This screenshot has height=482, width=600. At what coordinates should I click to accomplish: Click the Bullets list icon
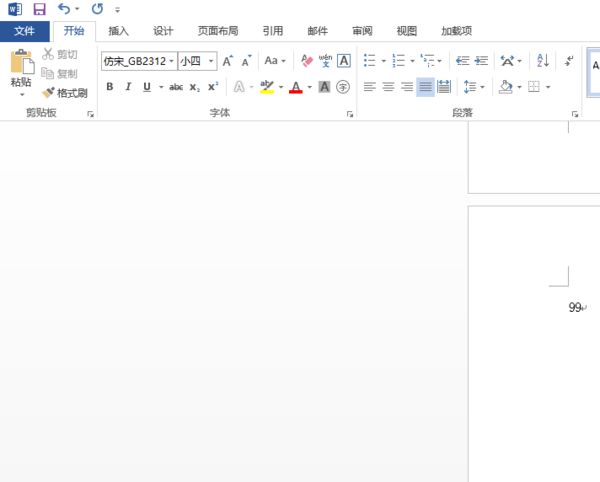[x=370, y=61]
